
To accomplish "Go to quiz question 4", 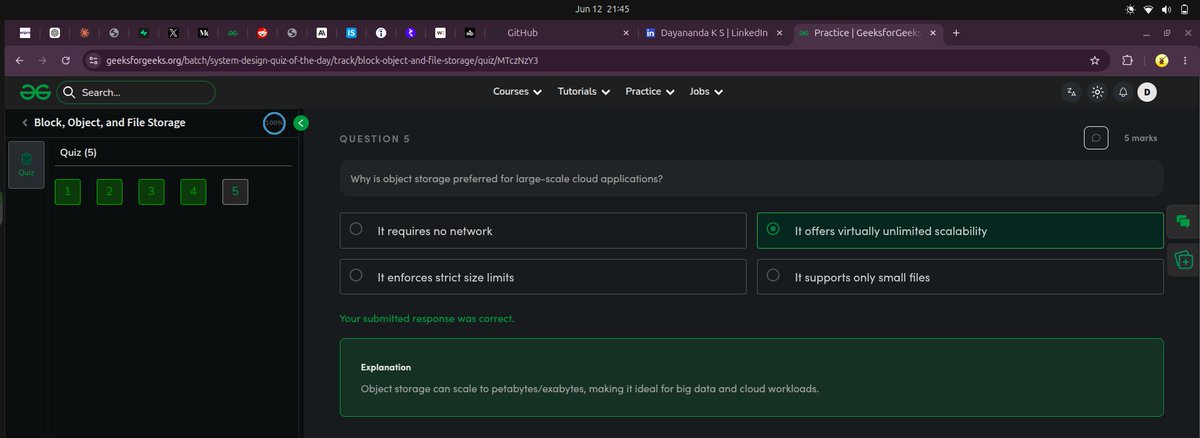I will coord(193,192).
